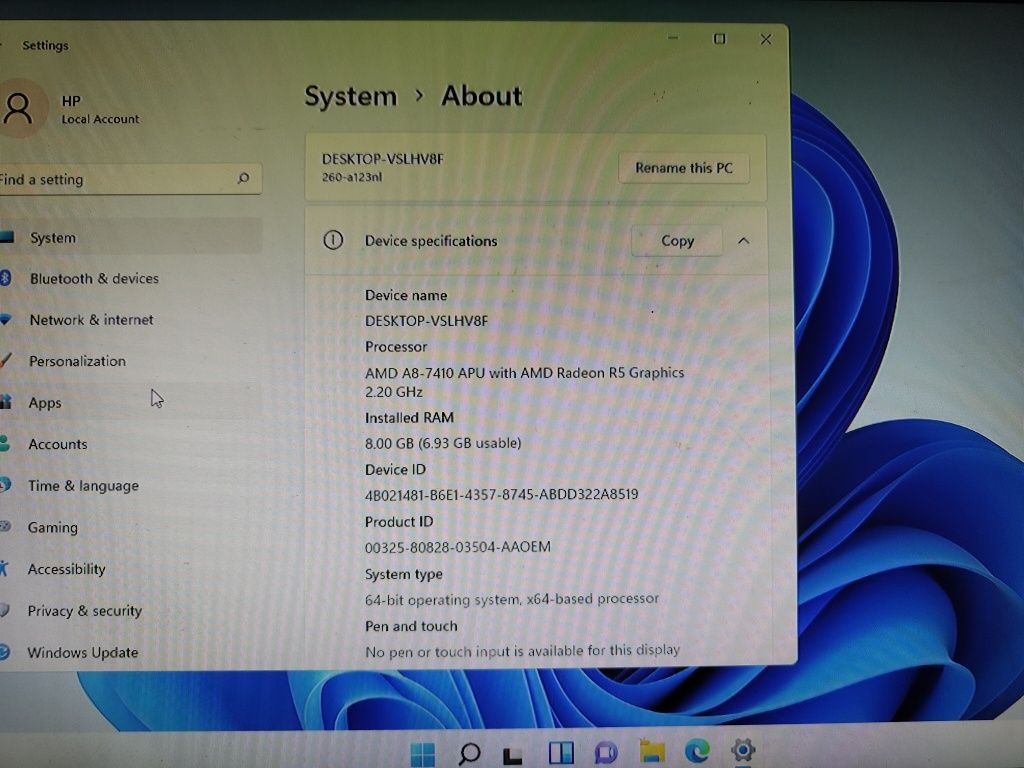This screenshot has width=1024, height=768.
Task: Click Rename this PC button
Action: [x=684, y=168]
